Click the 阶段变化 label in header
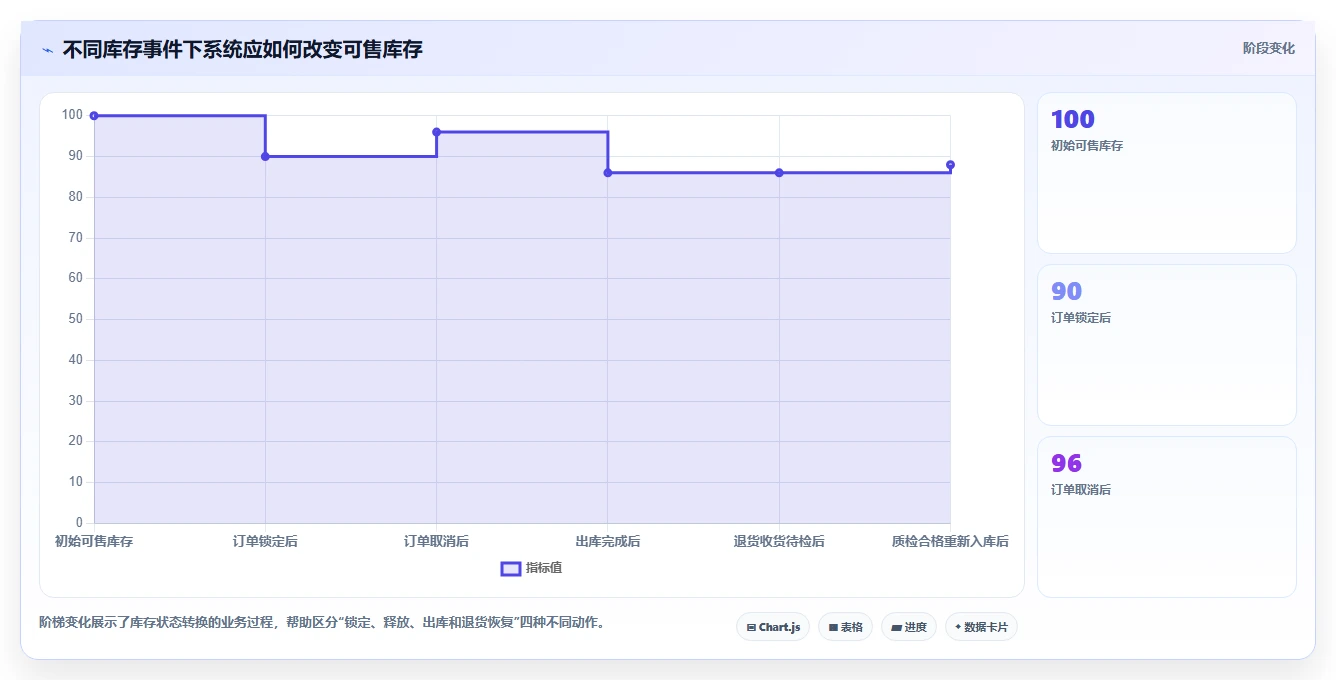The width and height of the screenshot is (1336, 680). tap(1269, 48)
